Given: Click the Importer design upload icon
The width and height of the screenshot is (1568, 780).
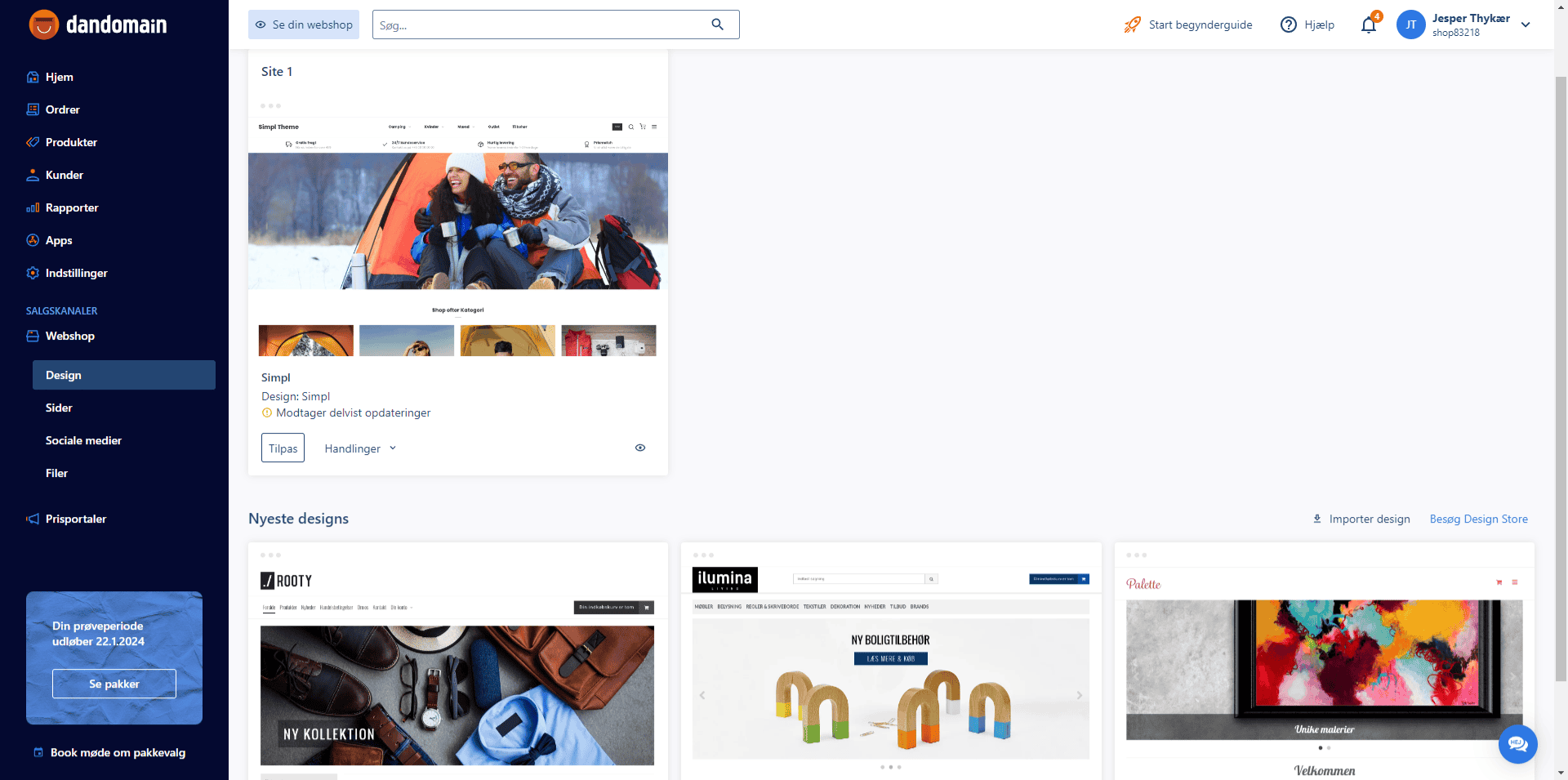Looking at the screenshot, I should coord(1316,519).
